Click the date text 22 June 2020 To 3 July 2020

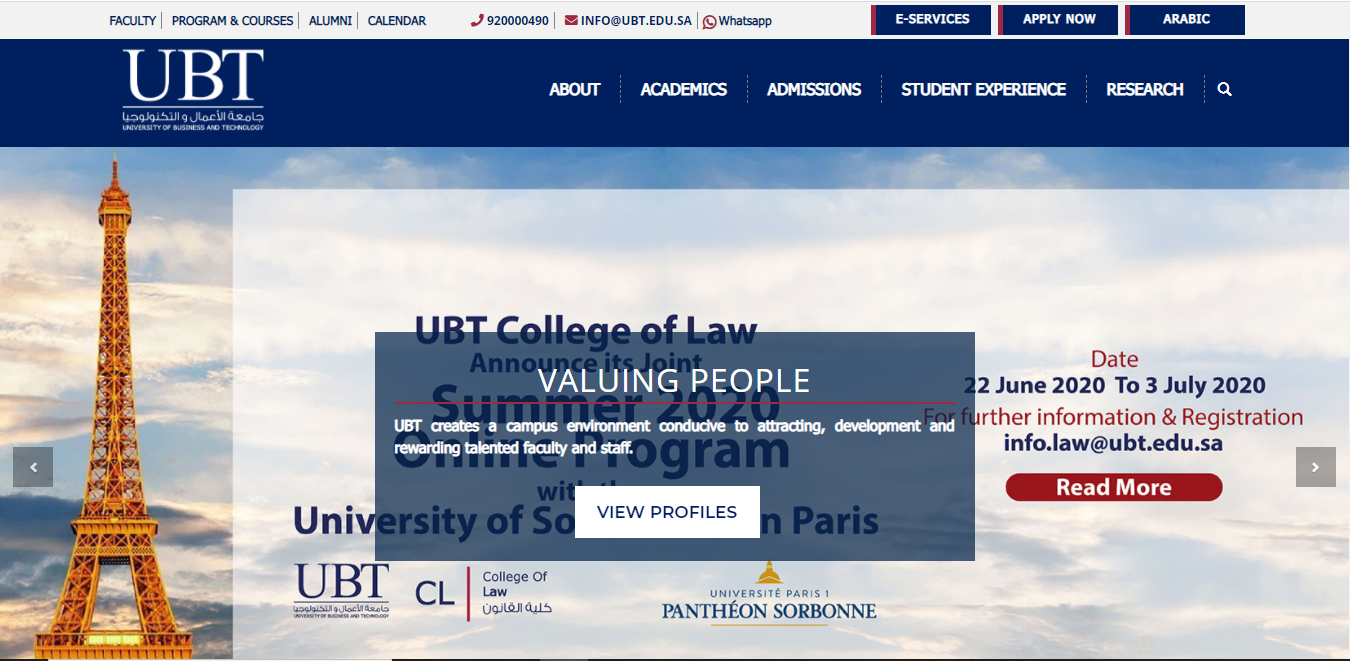pyautogui.click(x=1114, y=385)
